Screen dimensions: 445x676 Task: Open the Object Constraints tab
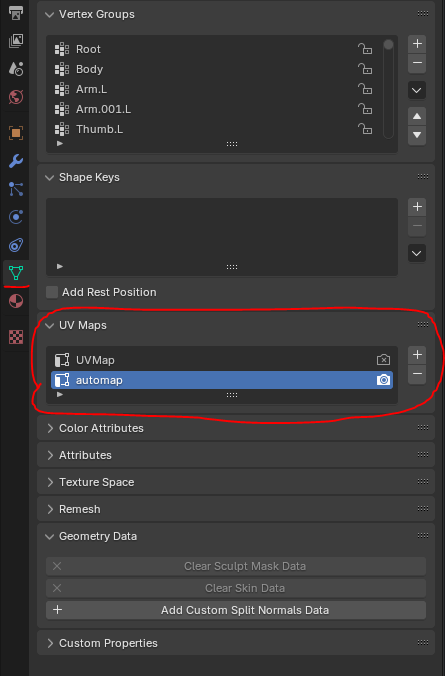[x=16, y=245]
